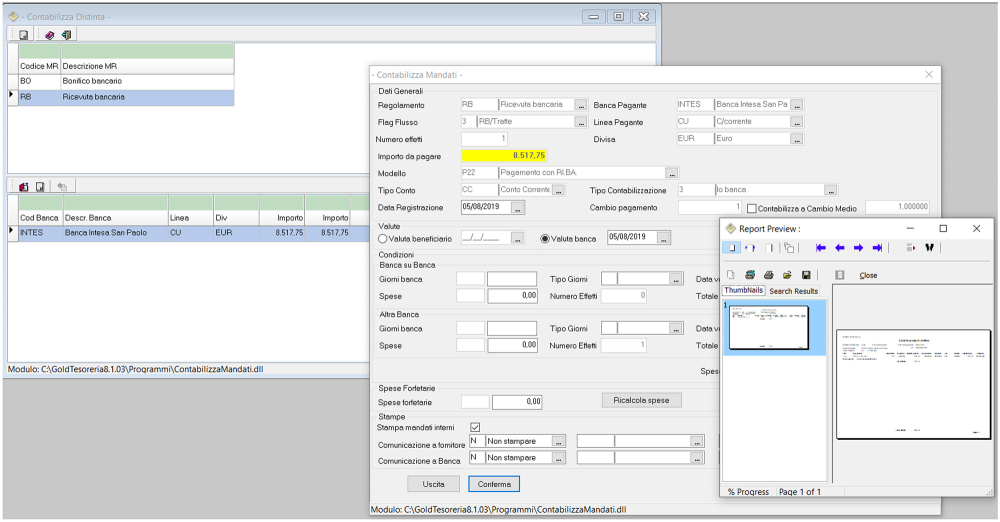This screenshot has width=1000, height=522.
Task: Click the print icon in Report Preview
Action: coord(768,275)
